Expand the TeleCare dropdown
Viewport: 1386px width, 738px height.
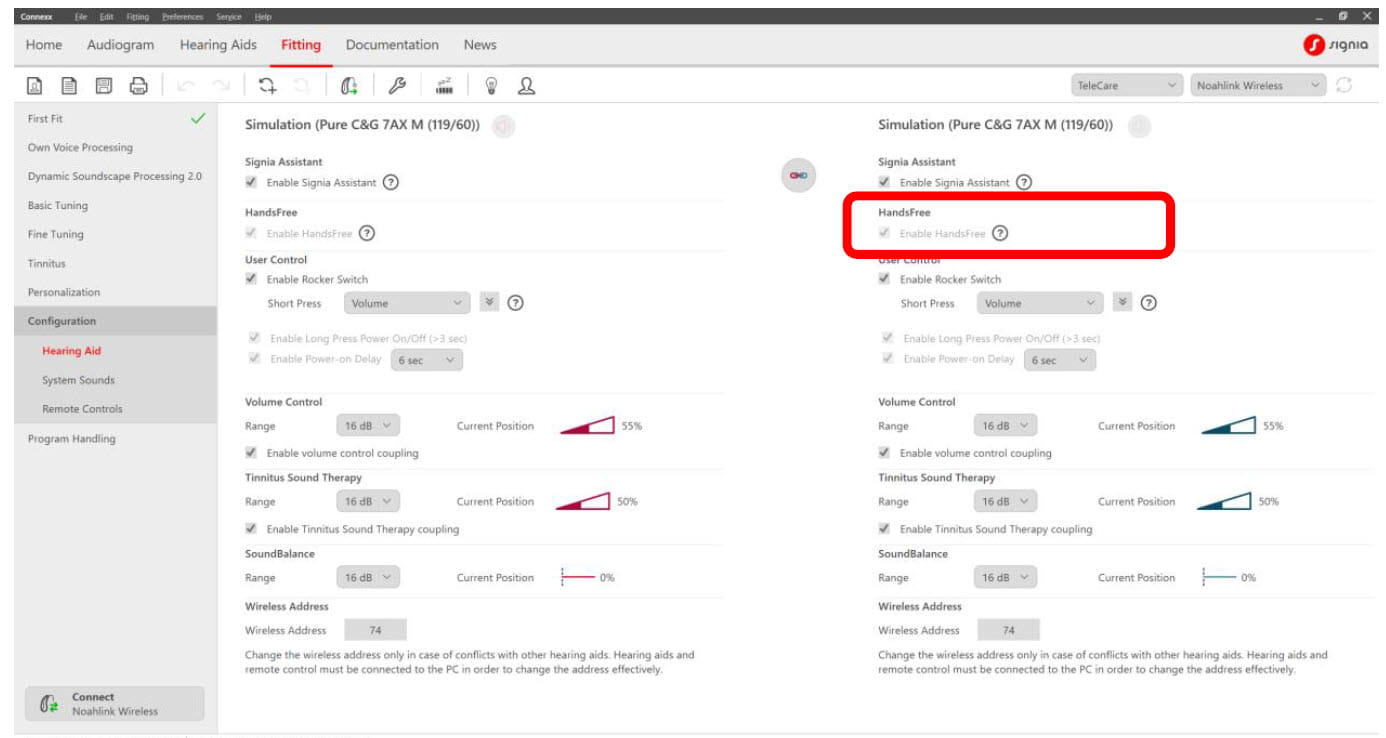[1127, 86]
